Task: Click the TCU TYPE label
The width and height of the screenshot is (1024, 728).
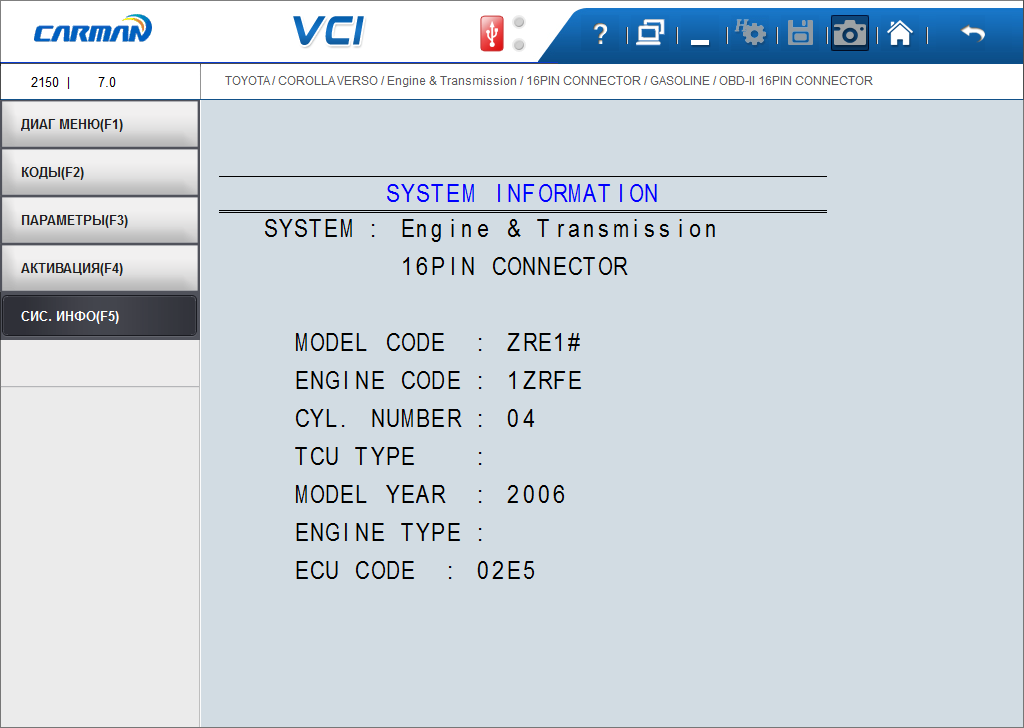Action: point(355,456)
